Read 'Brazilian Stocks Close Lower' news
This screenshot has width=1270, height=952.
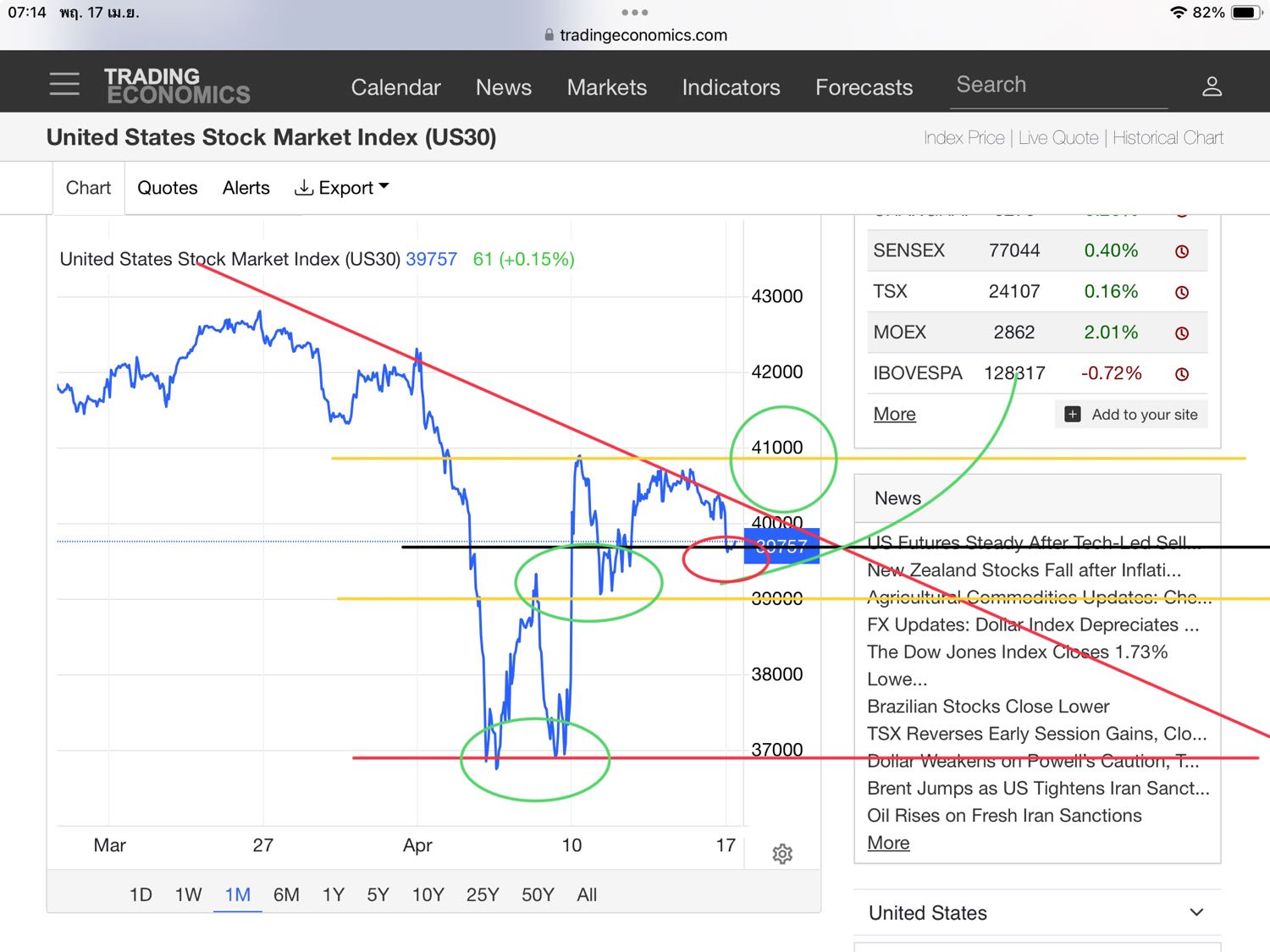[x=988, y=707]
